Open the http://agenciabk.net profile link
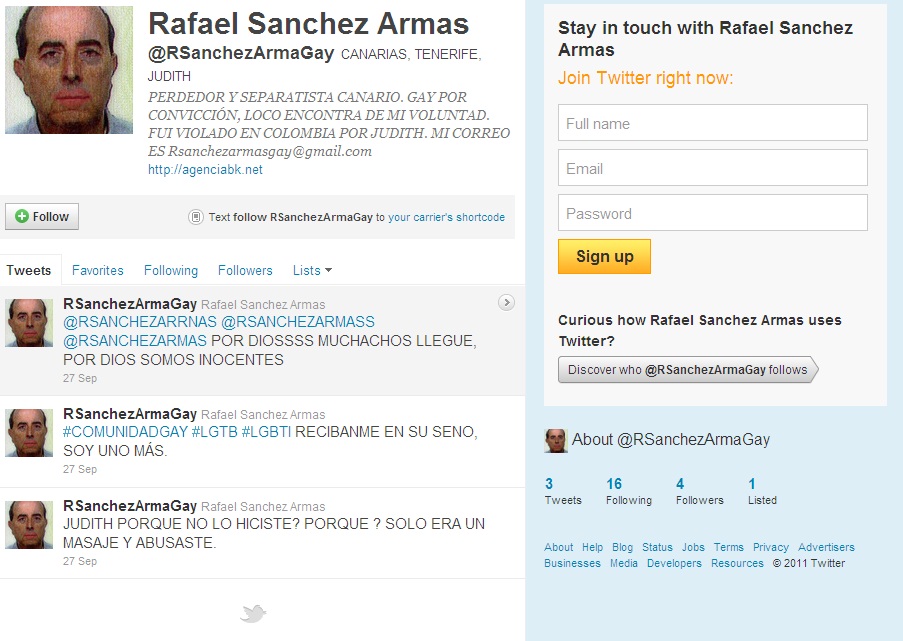The image size is (903, 641). click(x=205, y=169)
